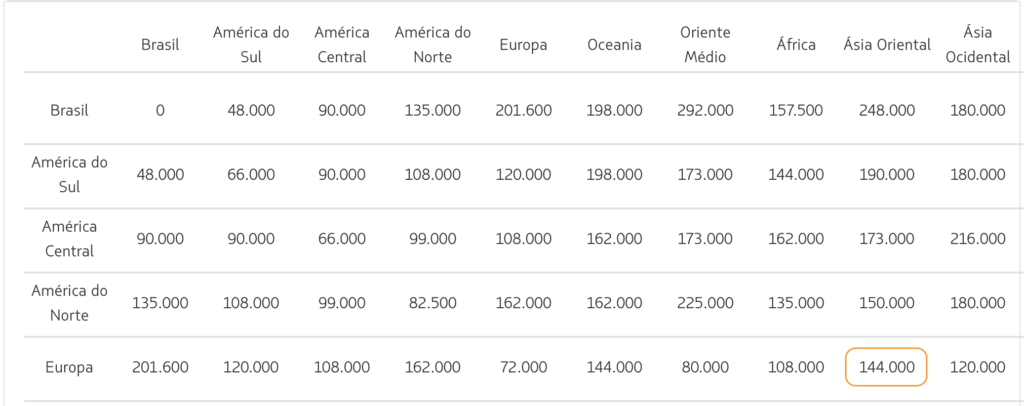
Task: Click the 248.000 Brasil–Ásia Oriental cell
Action: [887, 110]
